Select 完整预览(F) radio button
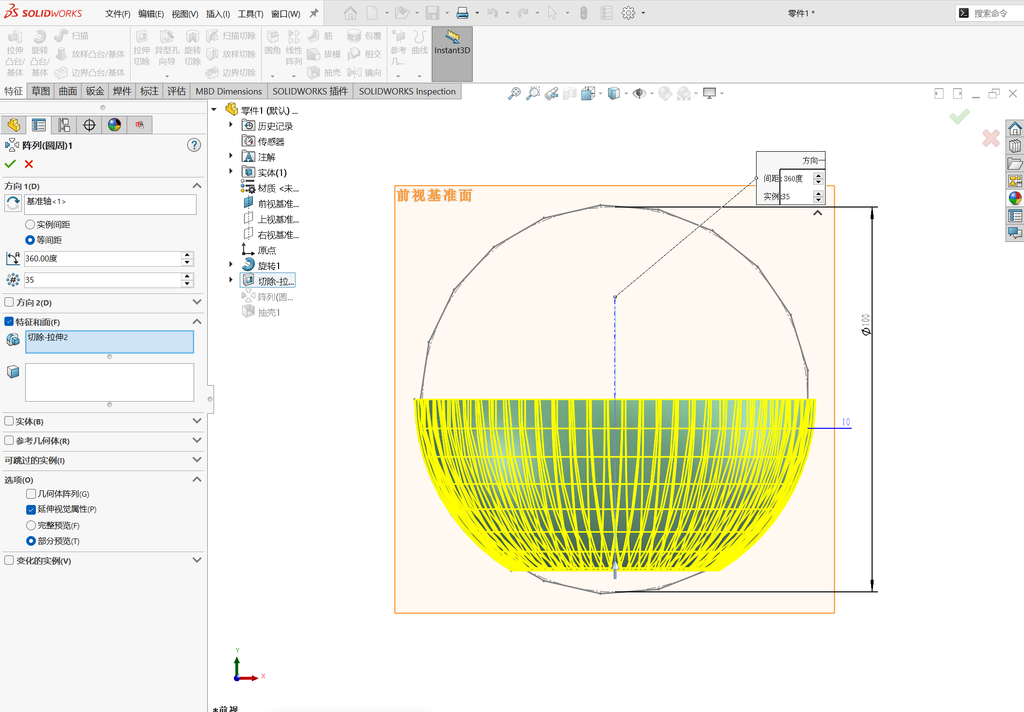1024x712 pixels. [x=31, y=525]
